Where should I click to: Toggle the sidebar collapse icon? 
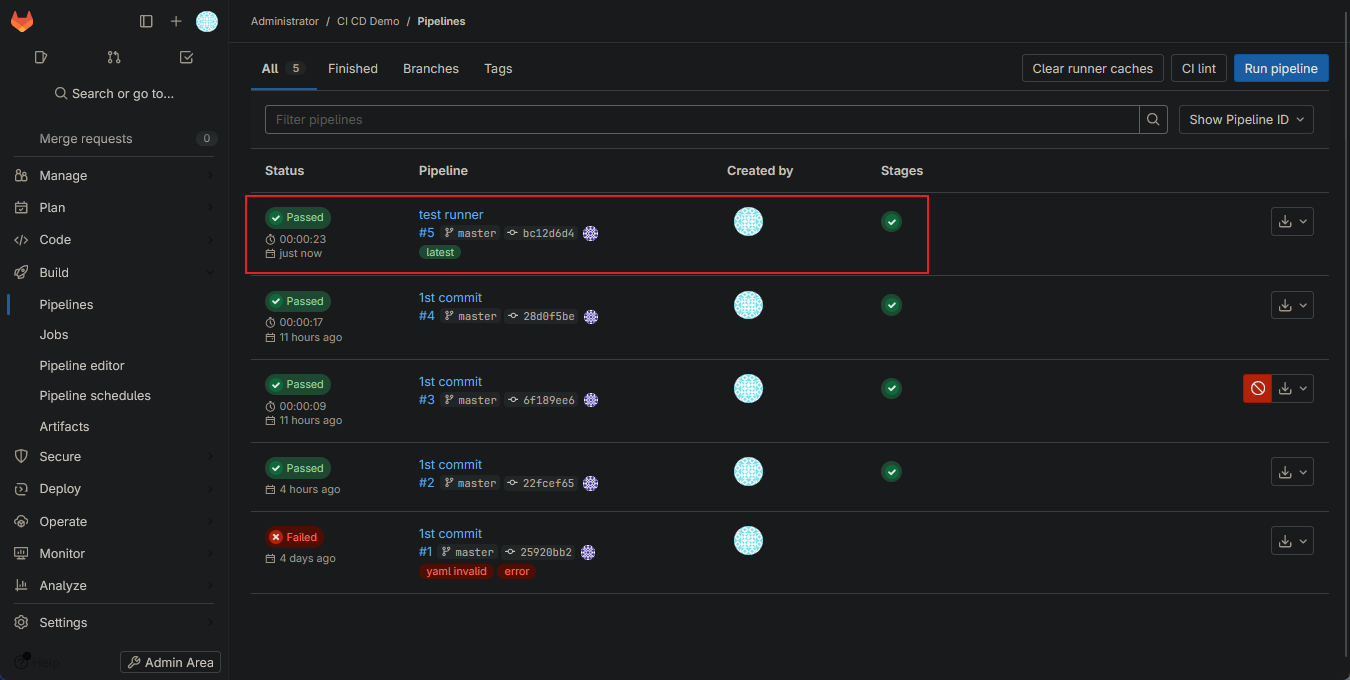[x=146, y=21]
